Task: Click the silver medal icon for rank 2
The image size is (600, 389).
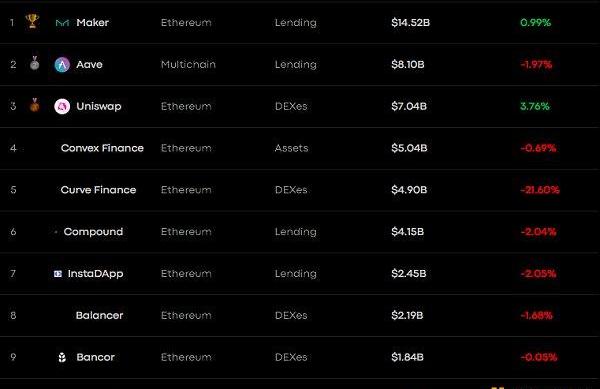Action: (x=34, y=63)
